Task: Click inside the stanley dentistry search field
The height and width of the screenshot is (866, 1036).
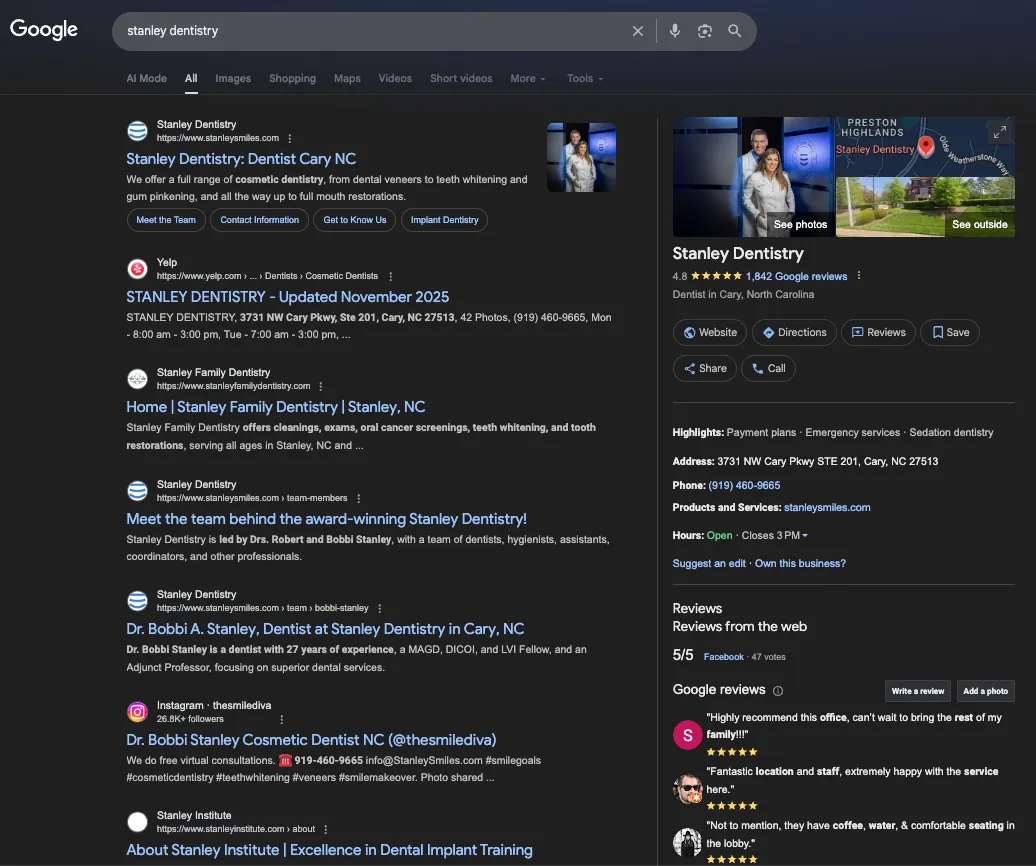Action: (x=370, y=31)
